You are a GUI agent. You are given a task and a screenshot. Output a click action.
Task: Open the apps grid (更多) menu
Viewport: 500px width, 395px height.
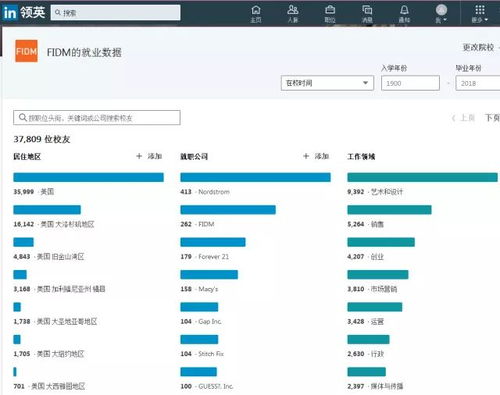pyautogui.click(x=480, y=14)
